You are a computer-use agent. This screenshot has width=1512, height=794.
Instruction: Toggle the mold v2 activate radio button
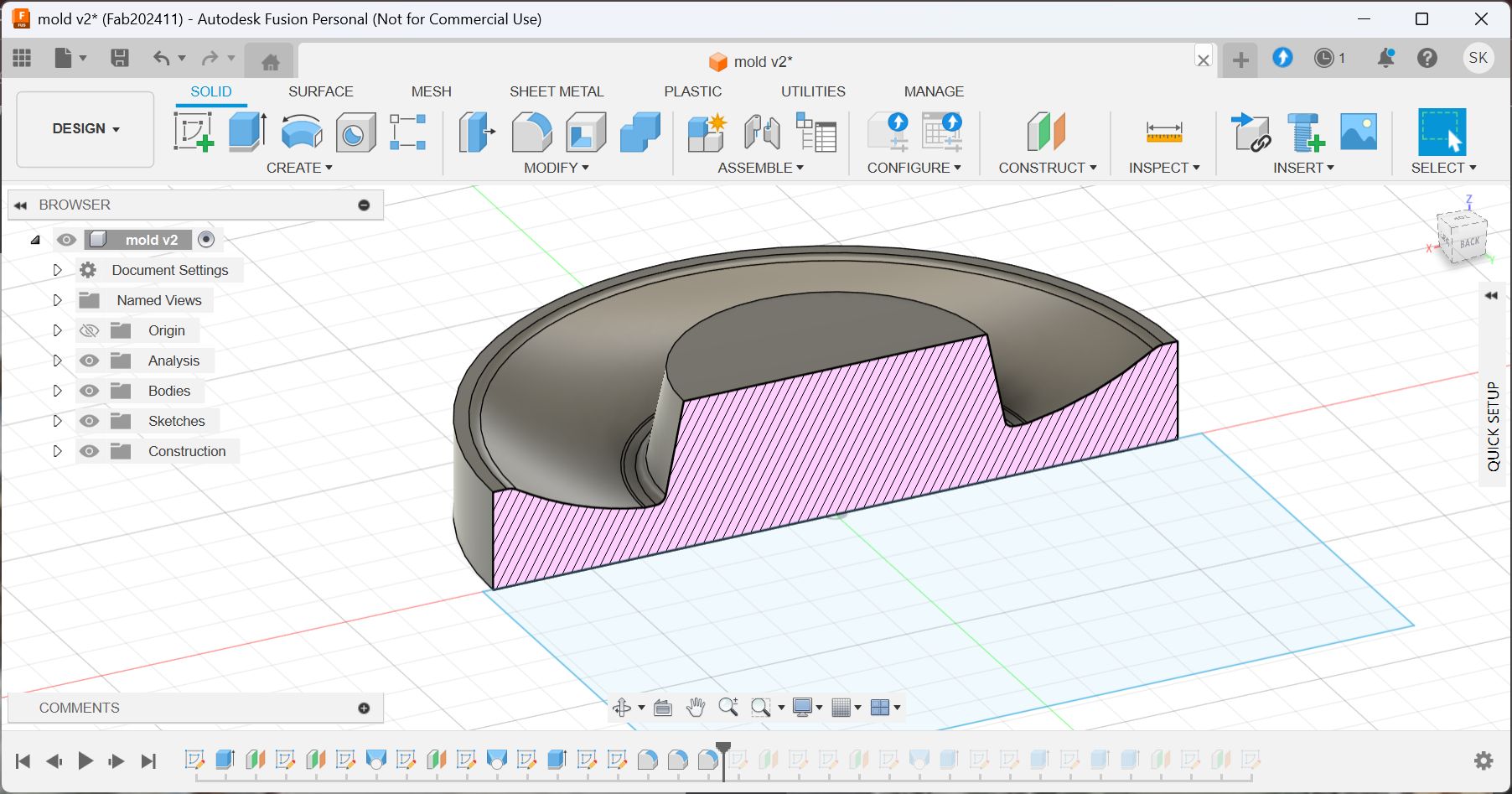click(206, 240)
